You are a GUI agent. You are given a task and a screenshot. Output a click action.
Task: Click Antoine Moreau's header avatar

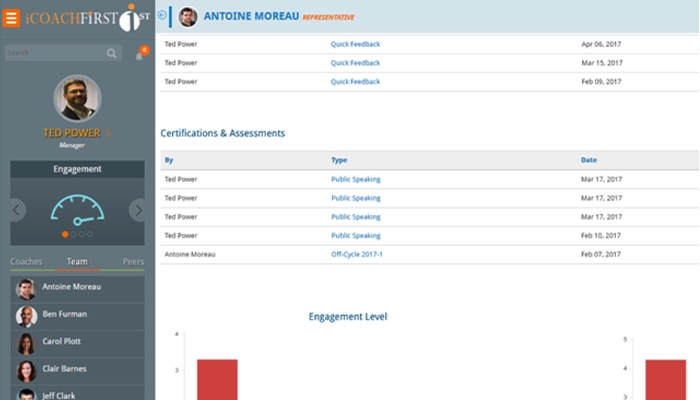point(188,16)
